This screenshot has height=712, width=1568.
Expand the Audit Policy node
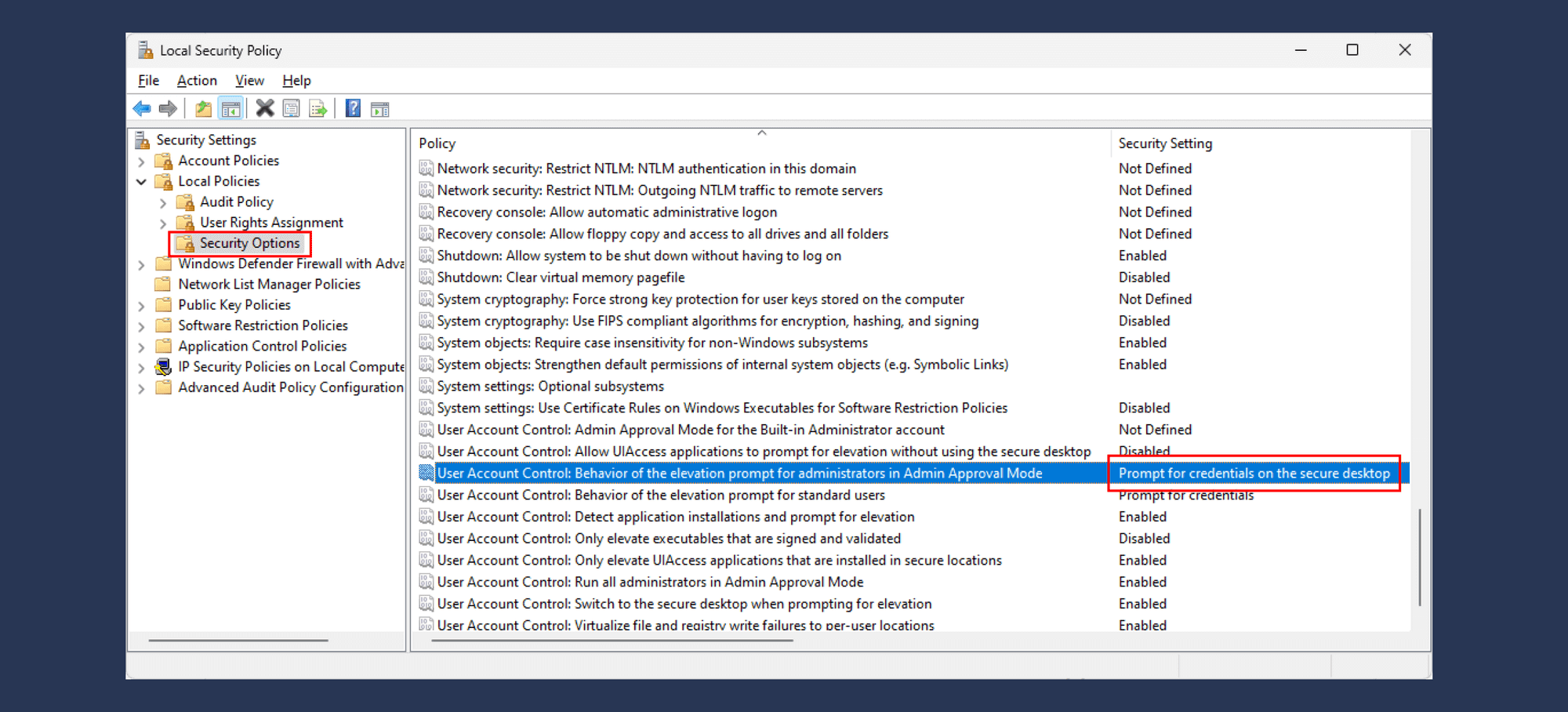(x=163, y=203)
